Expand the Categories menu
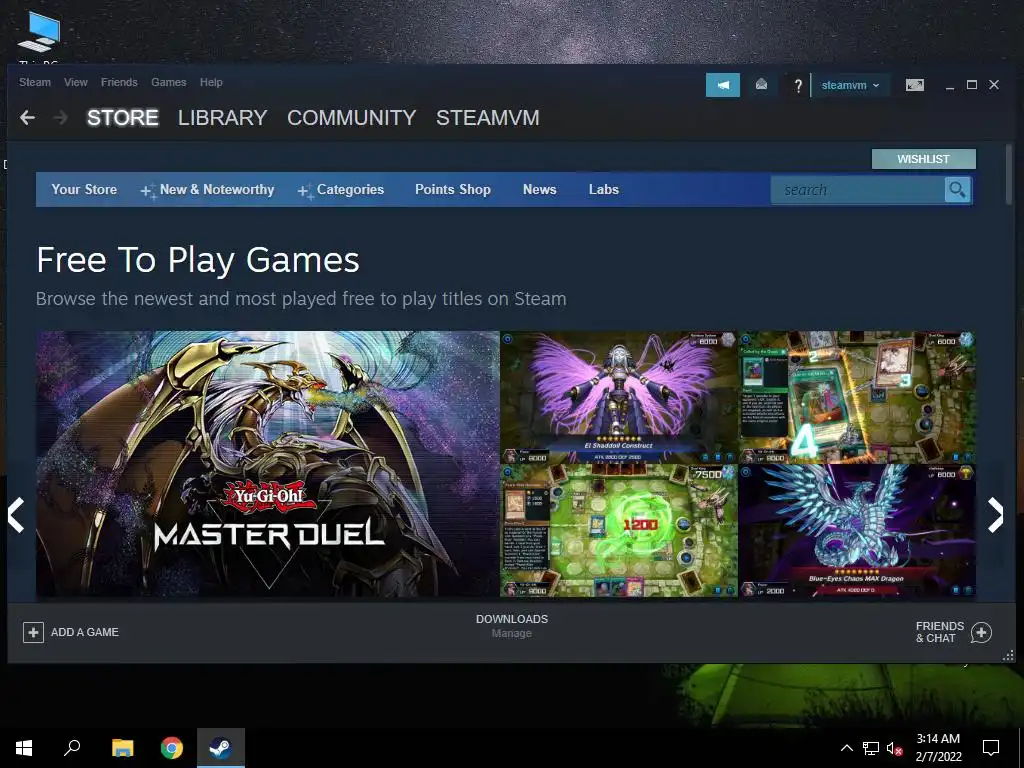This screenshot has height=768, width=1024. click(341, 189)
